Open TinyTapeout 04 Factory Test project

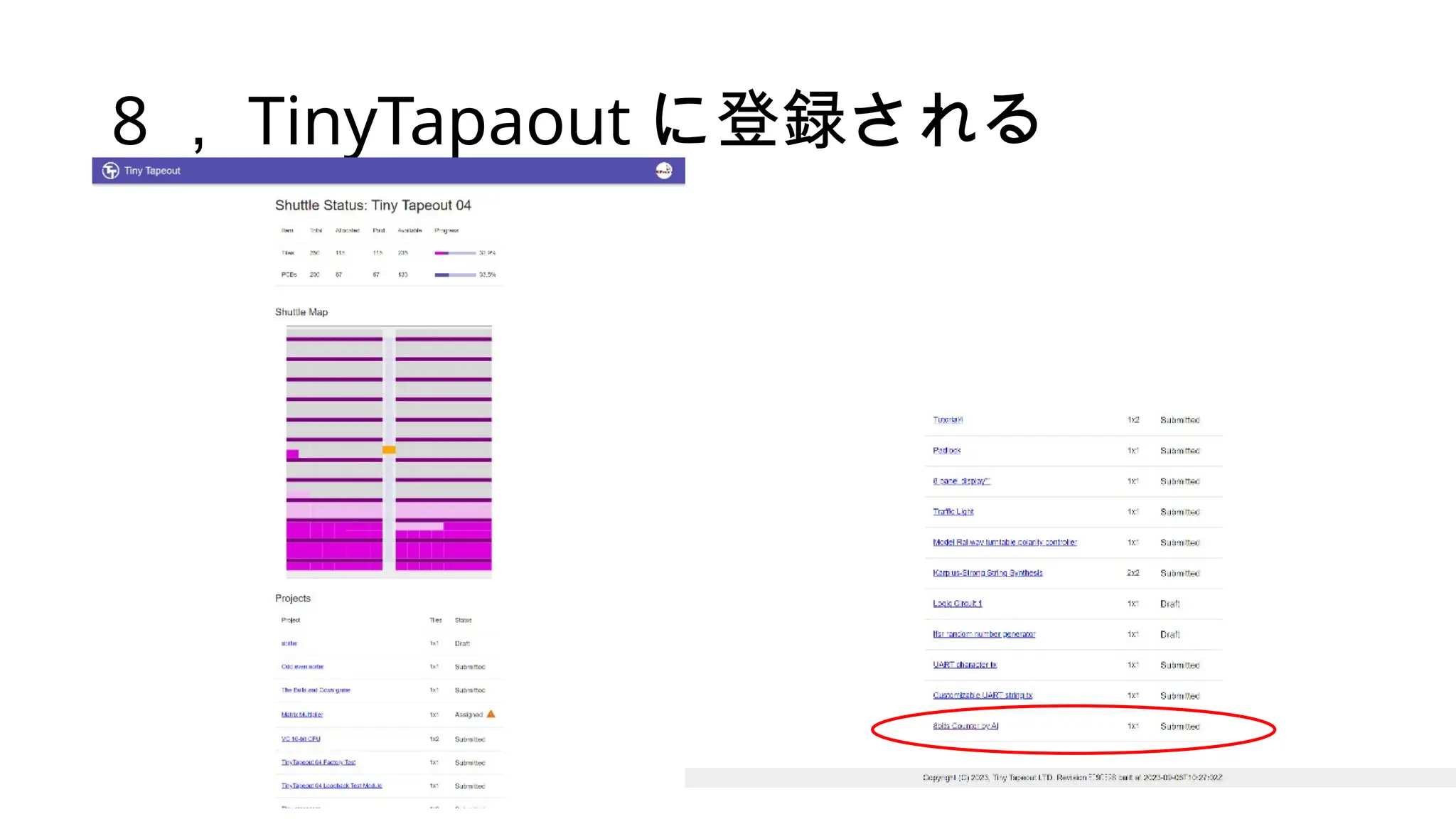(318, 762)
